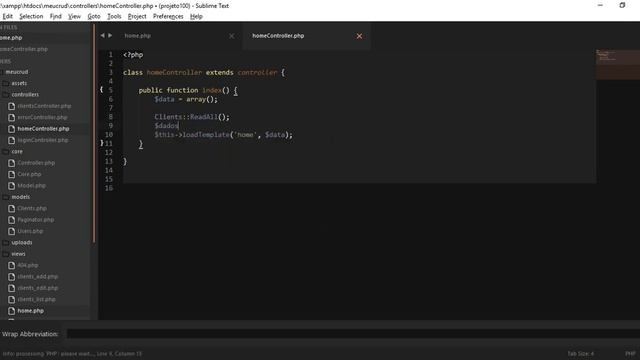Close the homeController.php tab
The width and height of the screenshot is (640, 360).
[359, 36]
